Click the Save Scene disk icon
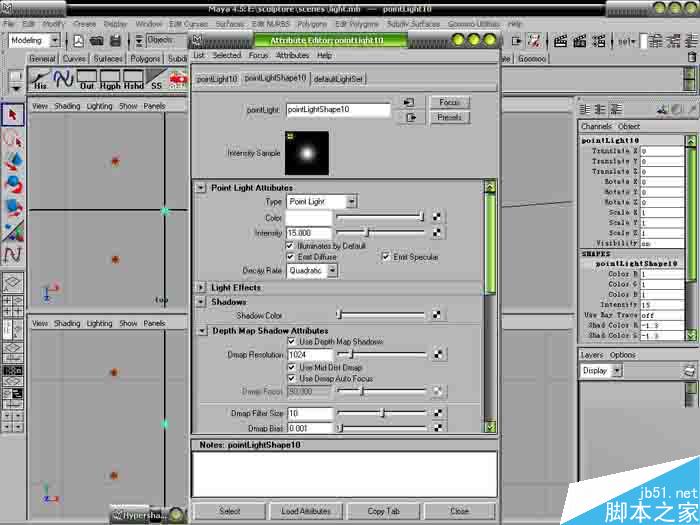 pos(116,41)
